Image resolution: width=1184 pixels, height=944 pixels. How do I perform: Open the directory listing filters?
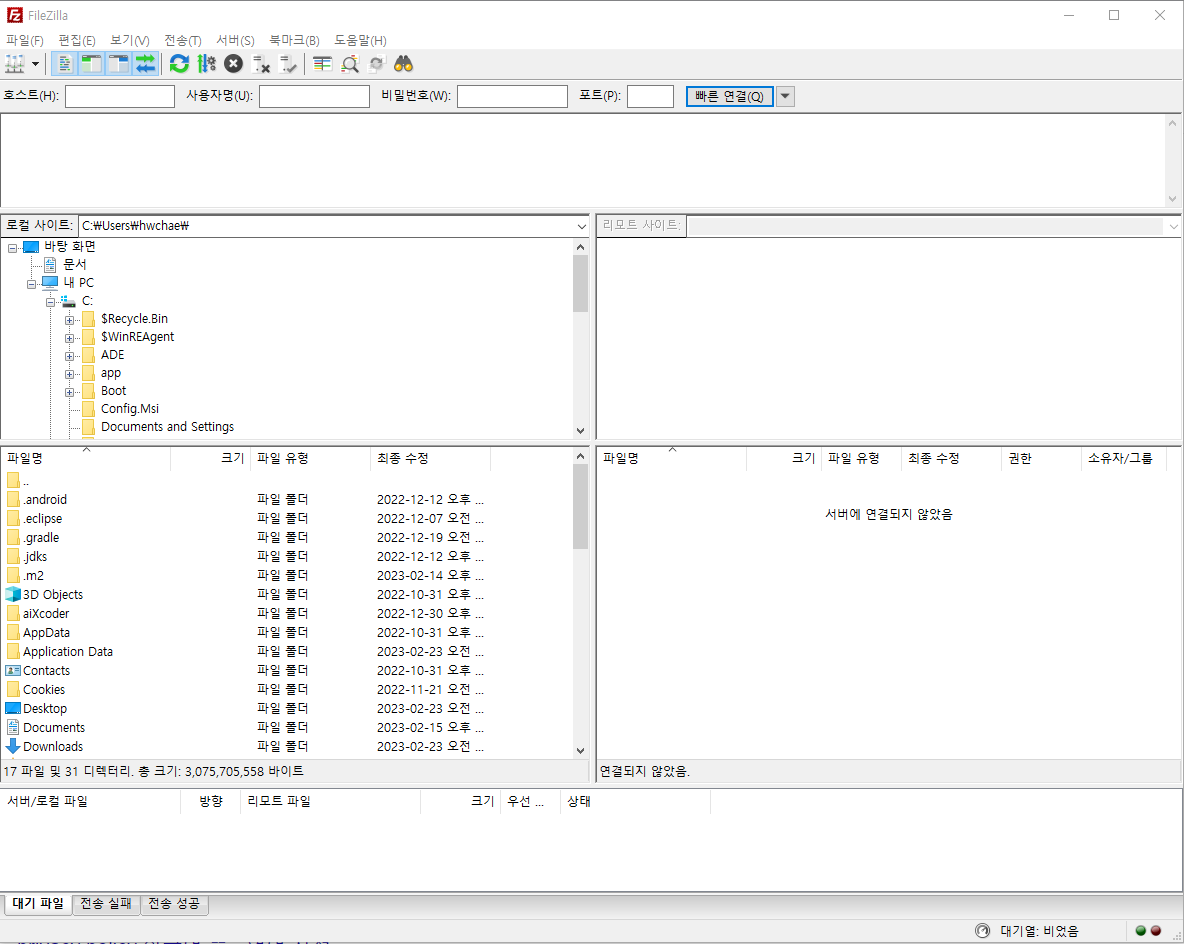(x=321, y=63)
